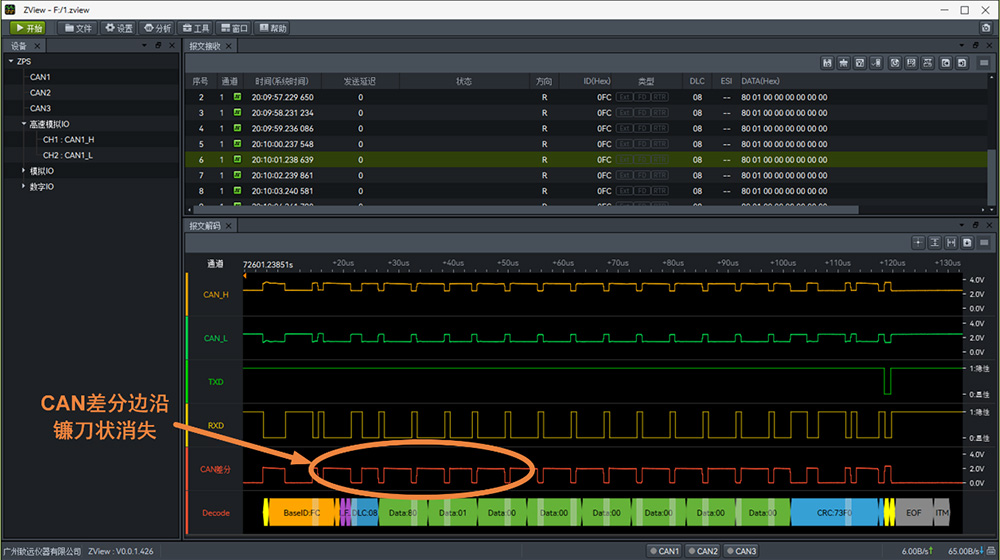Collapse the ZPS tree node

pos(11,61)
